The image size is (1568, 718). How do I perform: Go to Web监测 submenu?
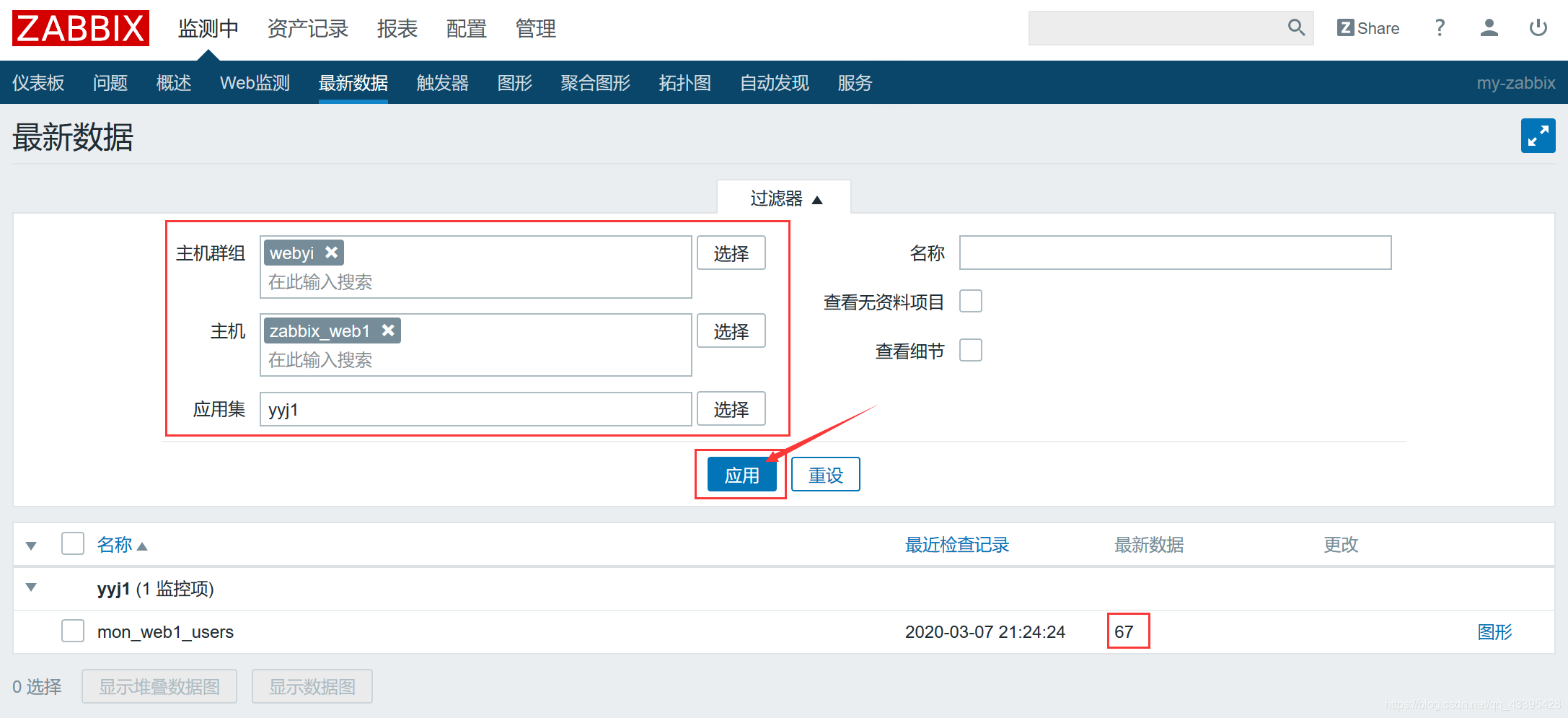click(255, 83)
